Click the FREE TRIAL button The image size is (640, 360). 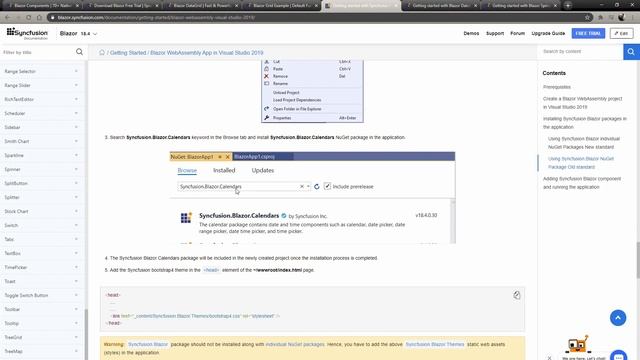(588, 33)
